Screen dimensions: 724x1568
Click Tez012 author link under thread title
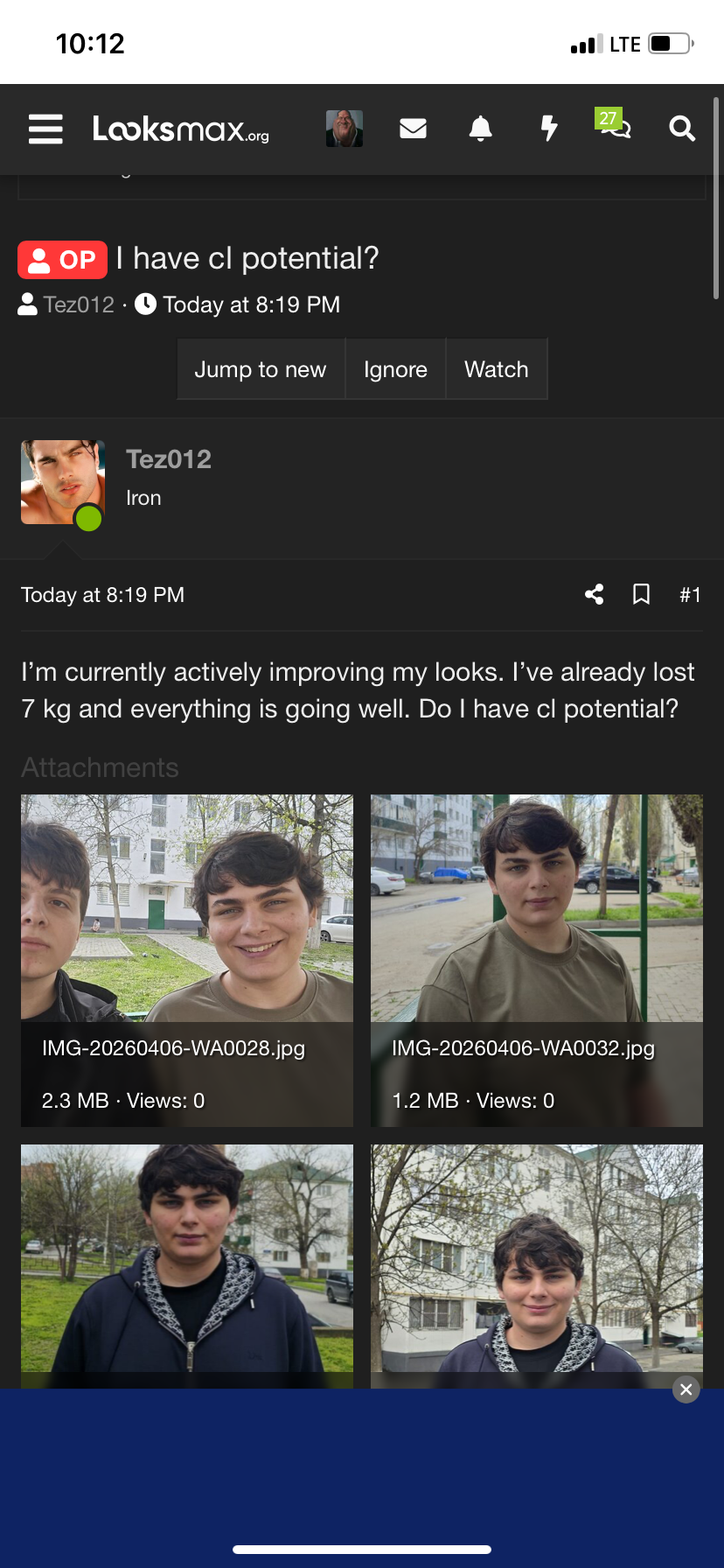(x=79, y=304)
